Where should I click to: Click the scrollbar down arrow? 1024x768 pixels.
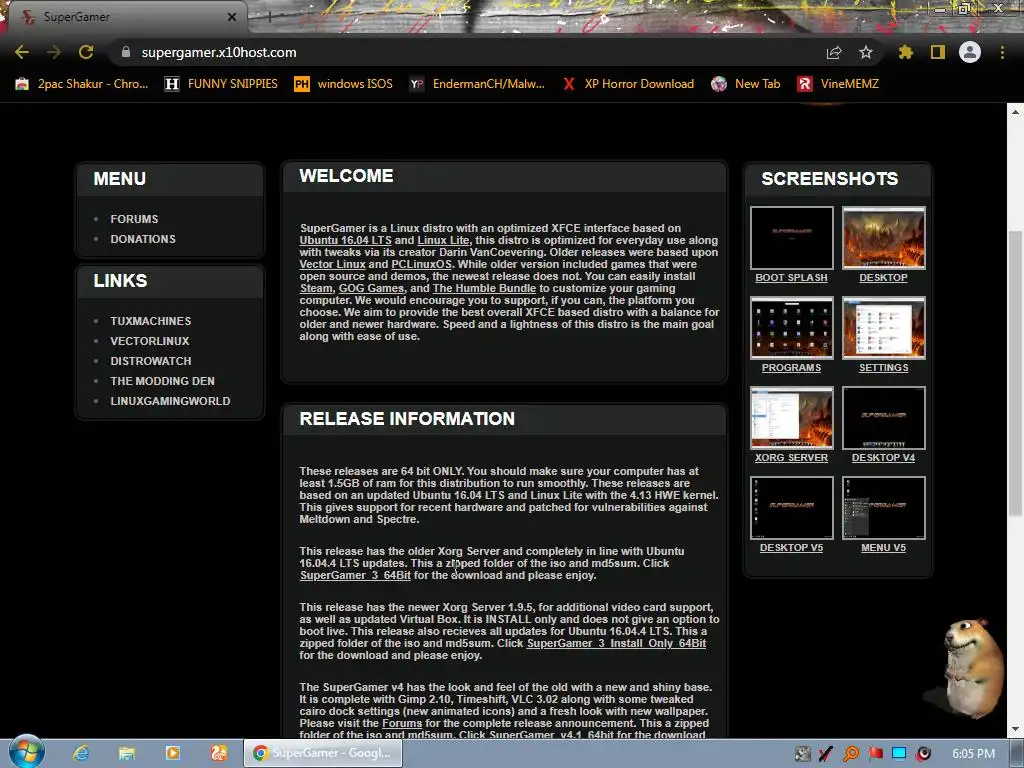[x=1015, y=729]
